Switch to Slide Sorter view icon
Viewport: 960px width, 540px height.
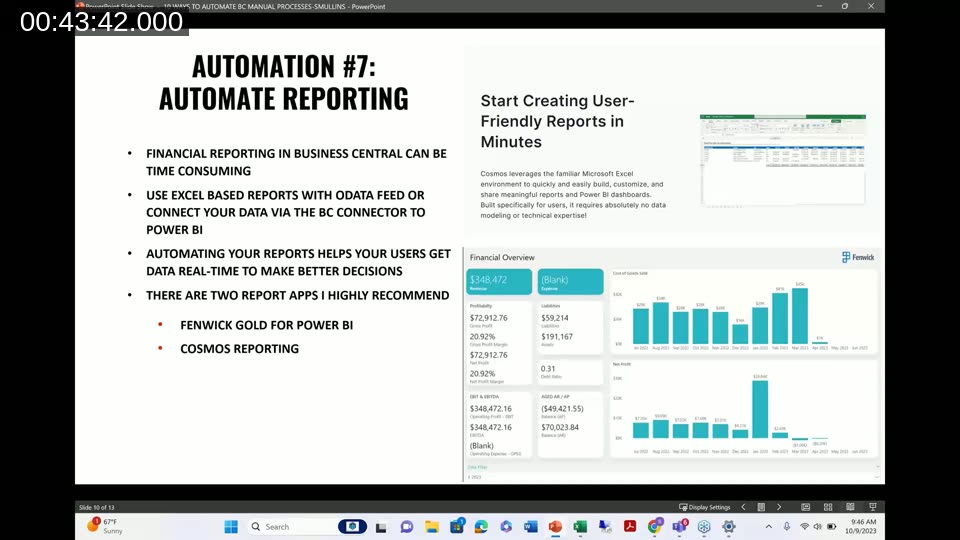(828, 507)
